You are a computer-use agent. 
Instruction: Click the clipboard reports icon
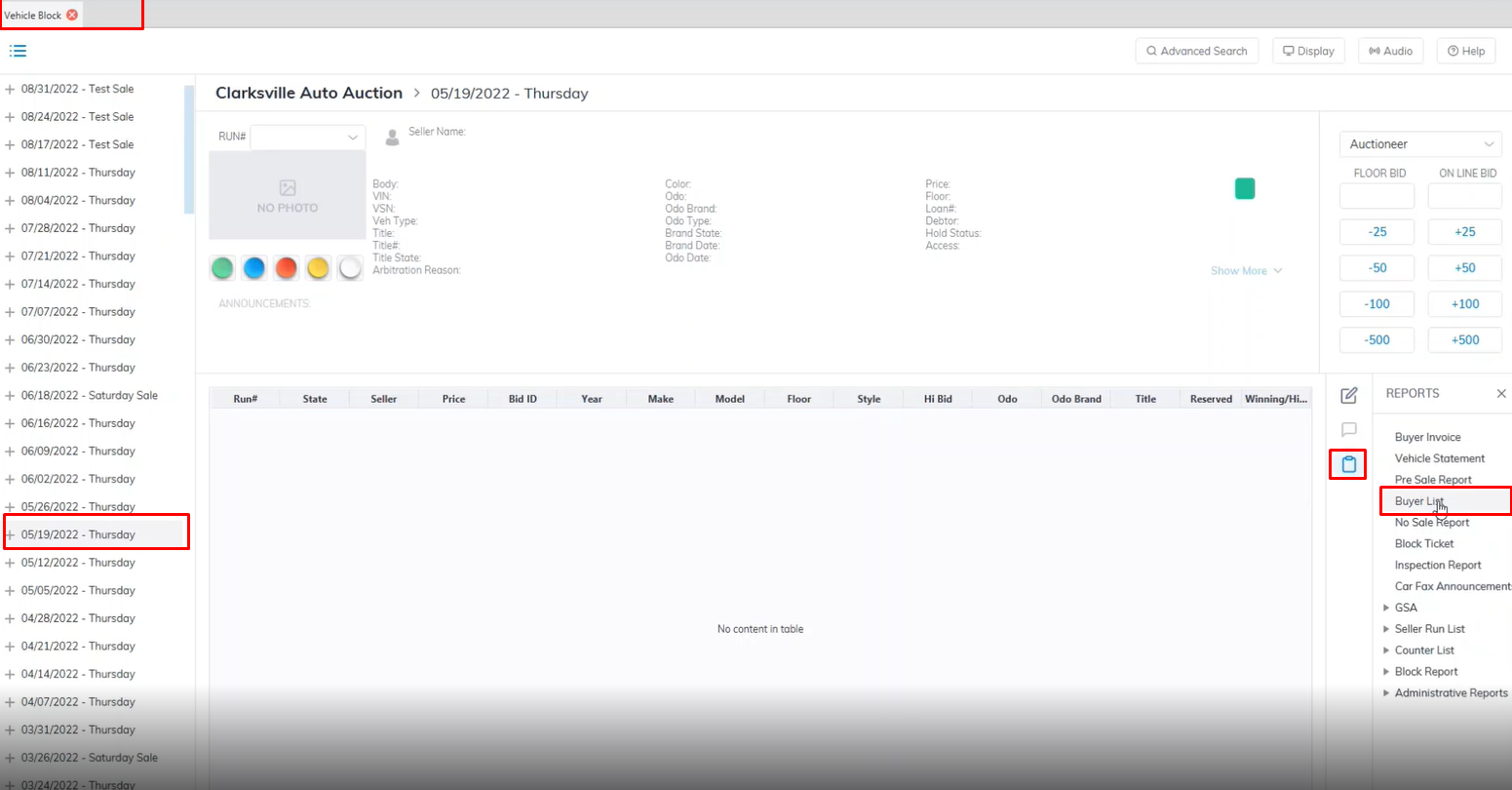[1349, 464]
